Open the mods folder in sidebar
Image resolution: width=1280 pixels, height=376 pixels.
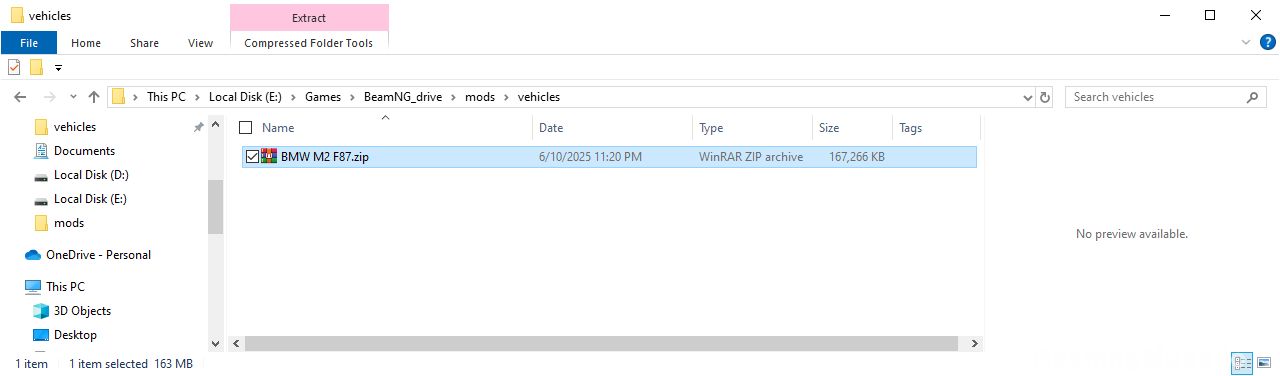[x=69, y=223]
